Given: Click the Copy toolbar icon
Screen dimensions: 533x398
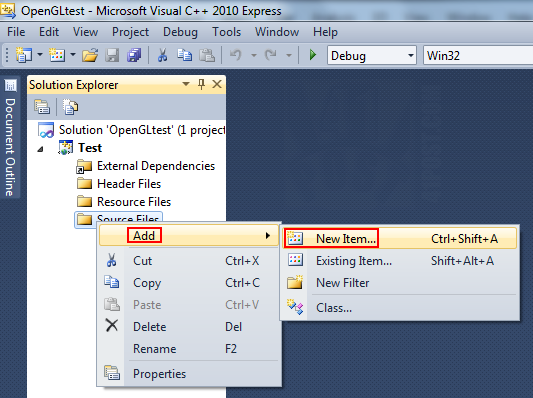Looking at the screenshot, I should pos(185,55).
